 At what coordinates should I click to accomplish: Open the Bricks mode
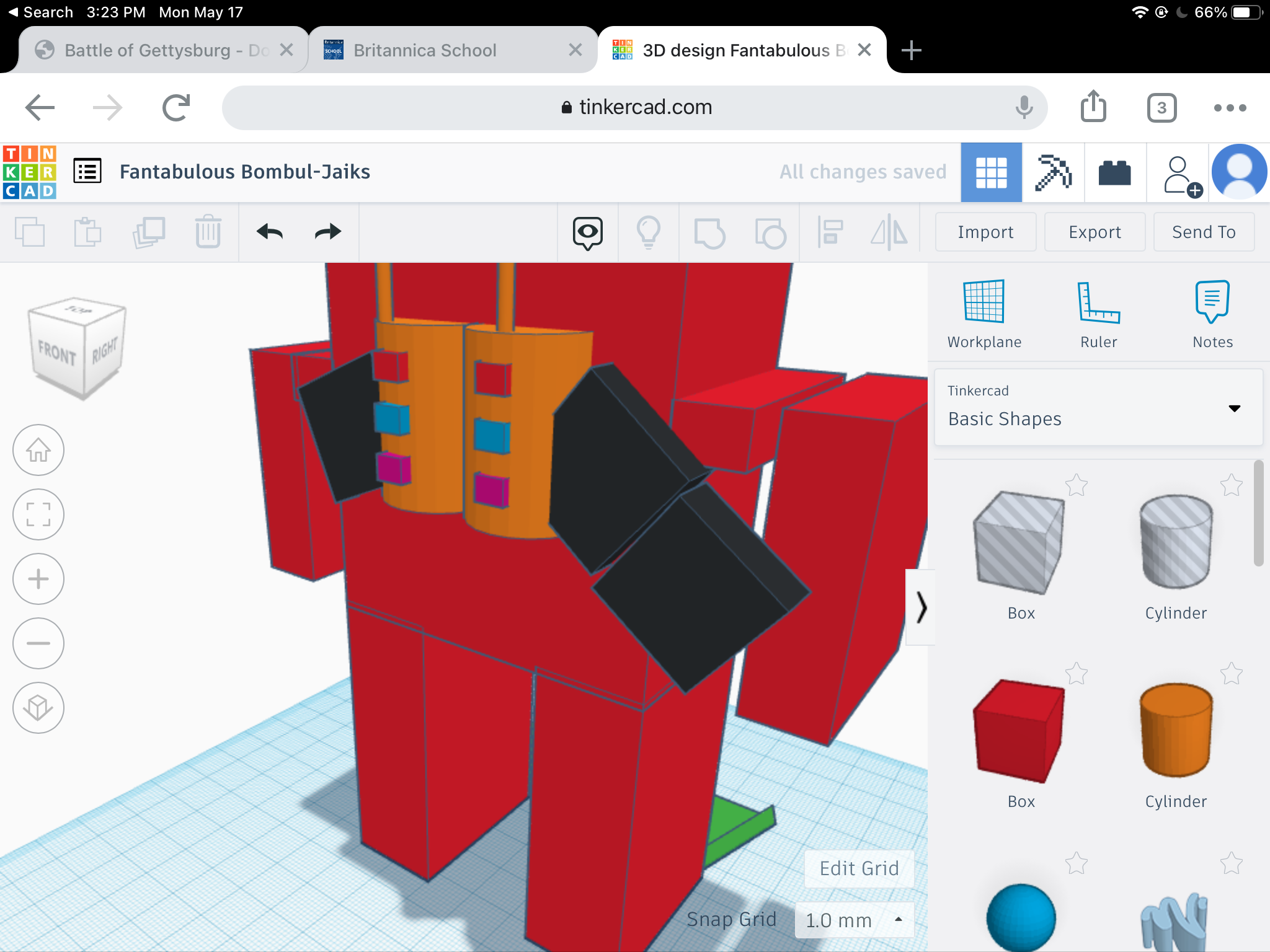(1114, 172)
